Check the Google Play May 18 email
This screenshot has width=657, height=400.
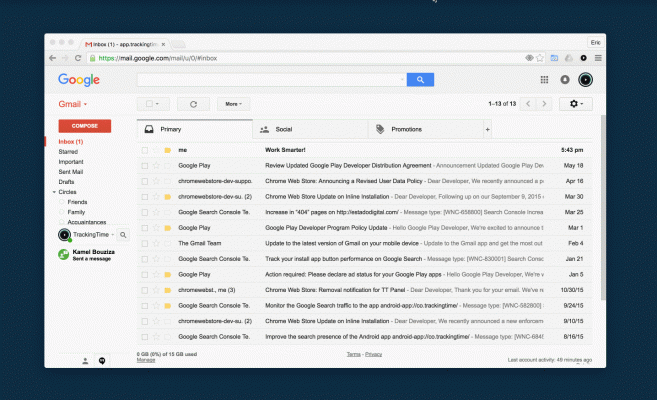click(145, 165)
